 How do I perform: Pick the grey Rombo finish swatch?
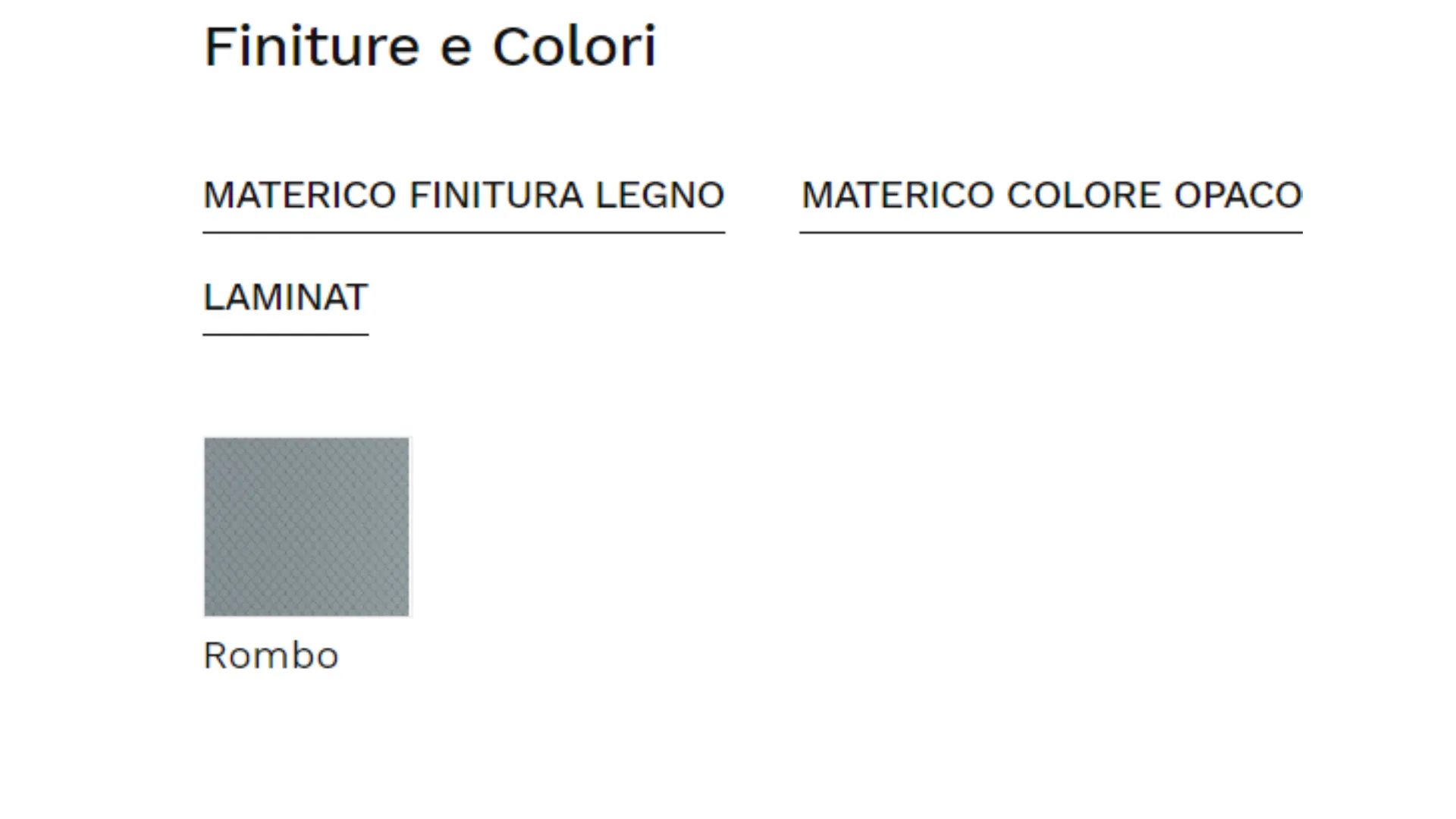click(x=306, y=526)
